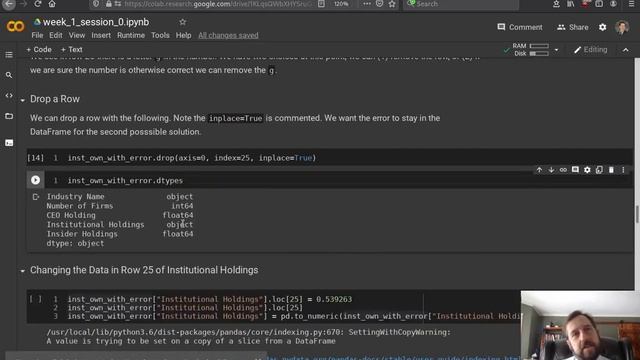Run the unexecuted Institutional Holdings cell bracket

tap(36, 299)
